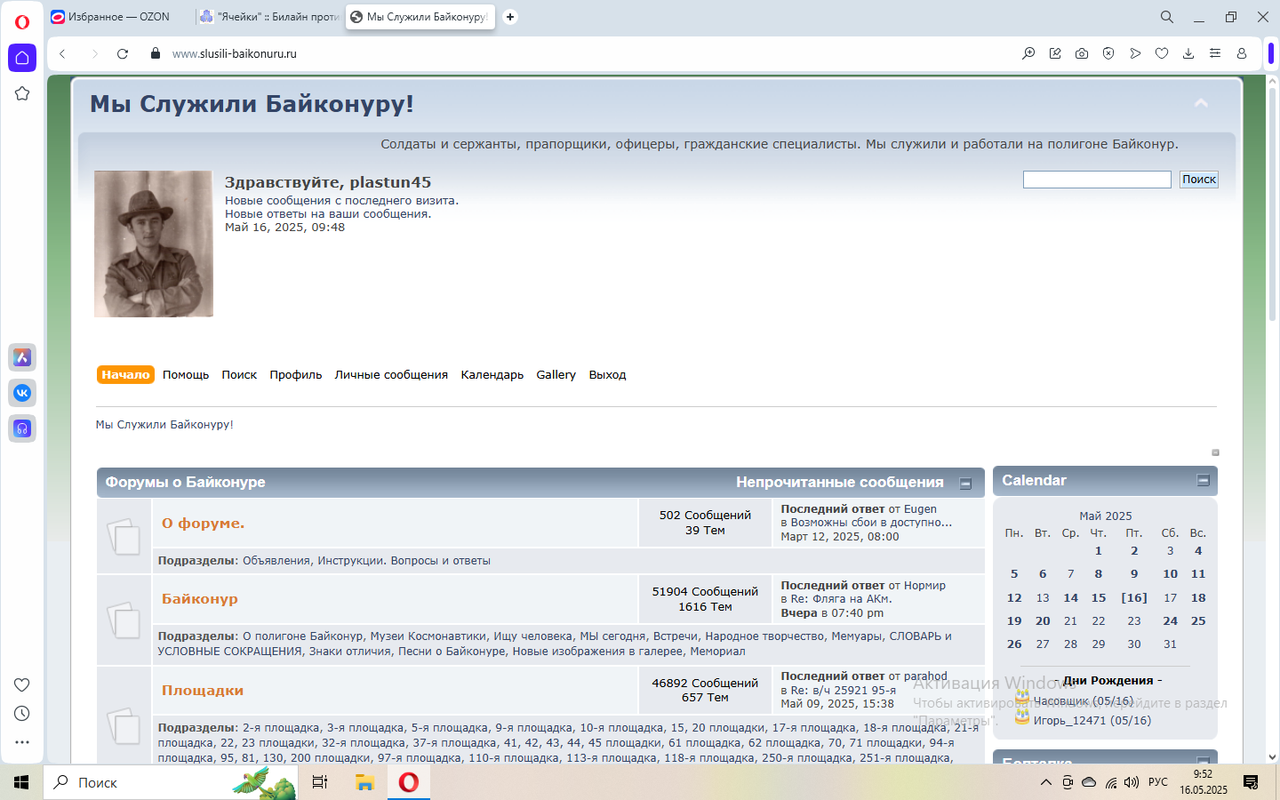The width and height of the screenshot is (1280, 800).
Task: Open the notification center icon
Action: [x=1250, y=782]
